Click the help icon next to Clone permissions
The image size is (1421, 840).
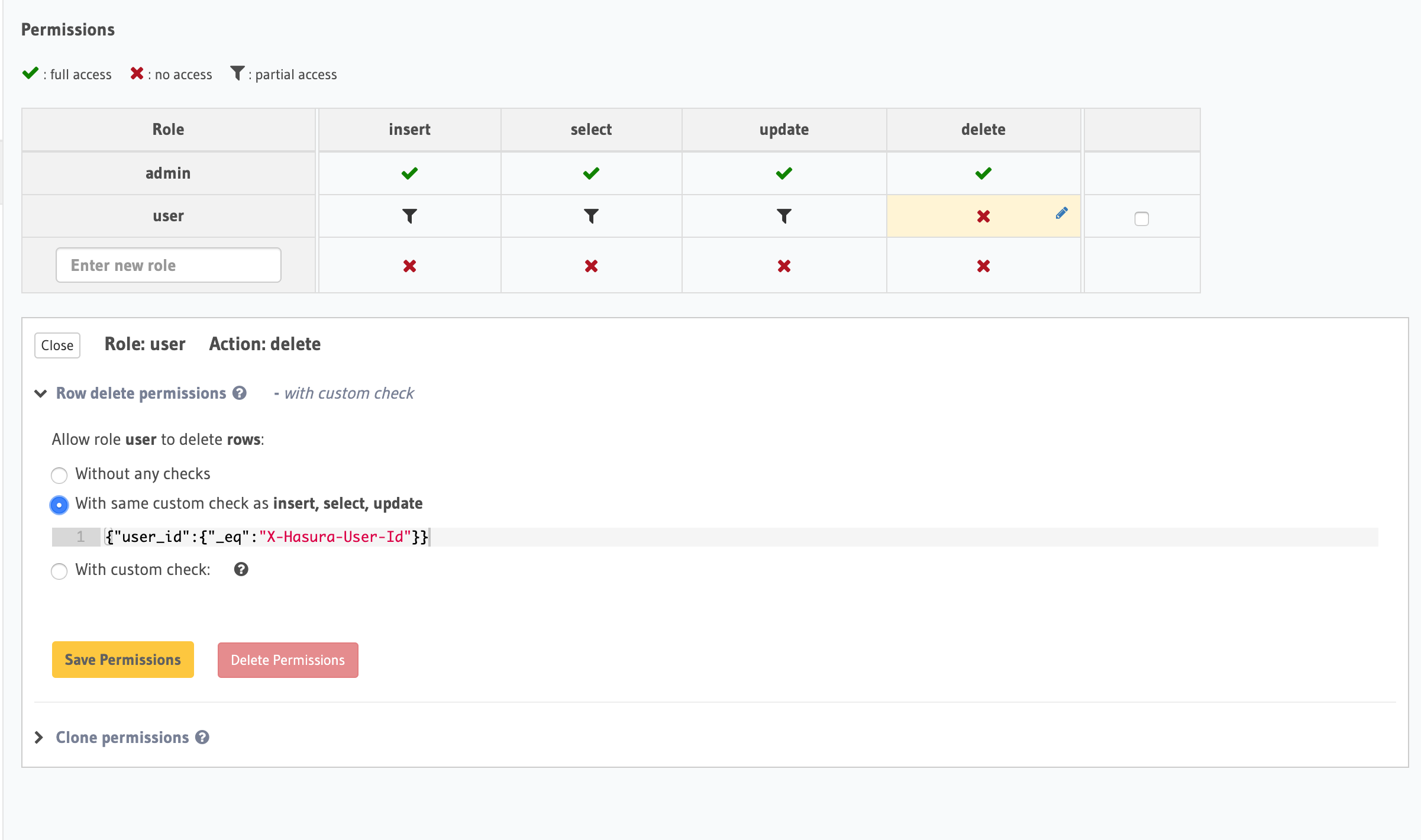coord(202,737)
